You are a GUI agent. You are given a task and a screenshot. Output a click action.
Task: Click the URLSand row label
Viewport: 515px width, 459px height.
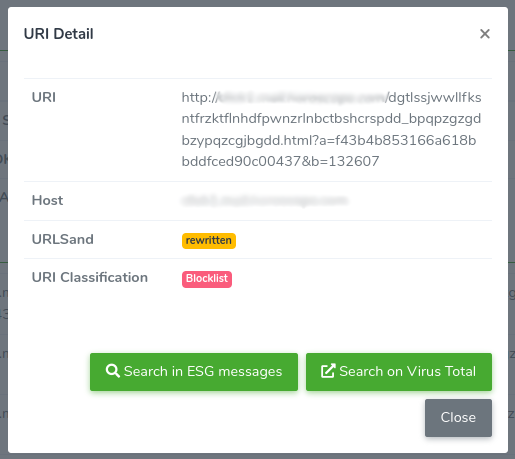(63, 240)
